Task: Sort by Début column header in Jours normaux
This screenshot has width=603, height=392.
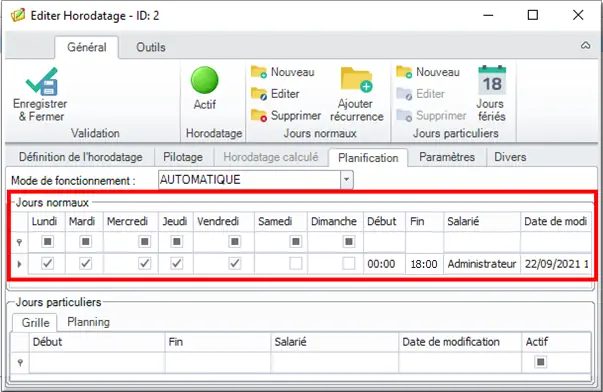Action: coord(384,222)
